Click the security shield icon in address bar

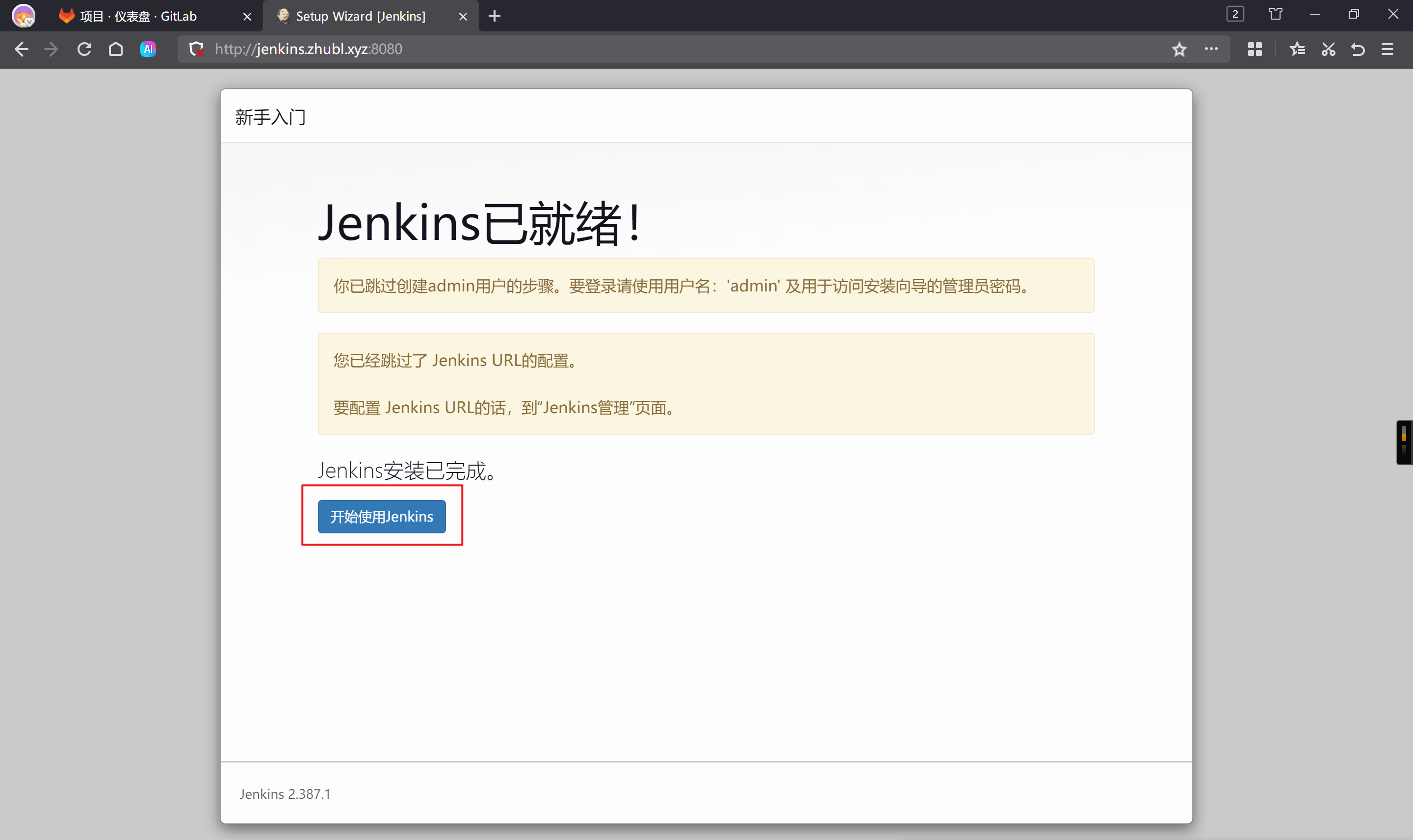coord(196,49)
